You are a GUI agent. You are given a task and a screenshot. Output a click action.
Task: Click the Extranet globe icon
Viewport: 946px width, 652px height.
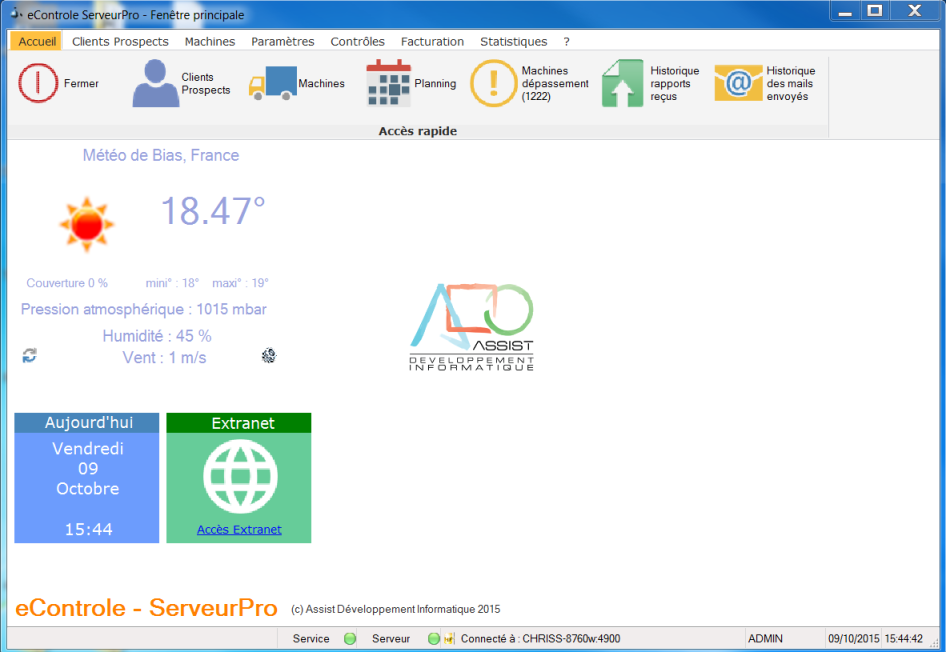(240, 476)
